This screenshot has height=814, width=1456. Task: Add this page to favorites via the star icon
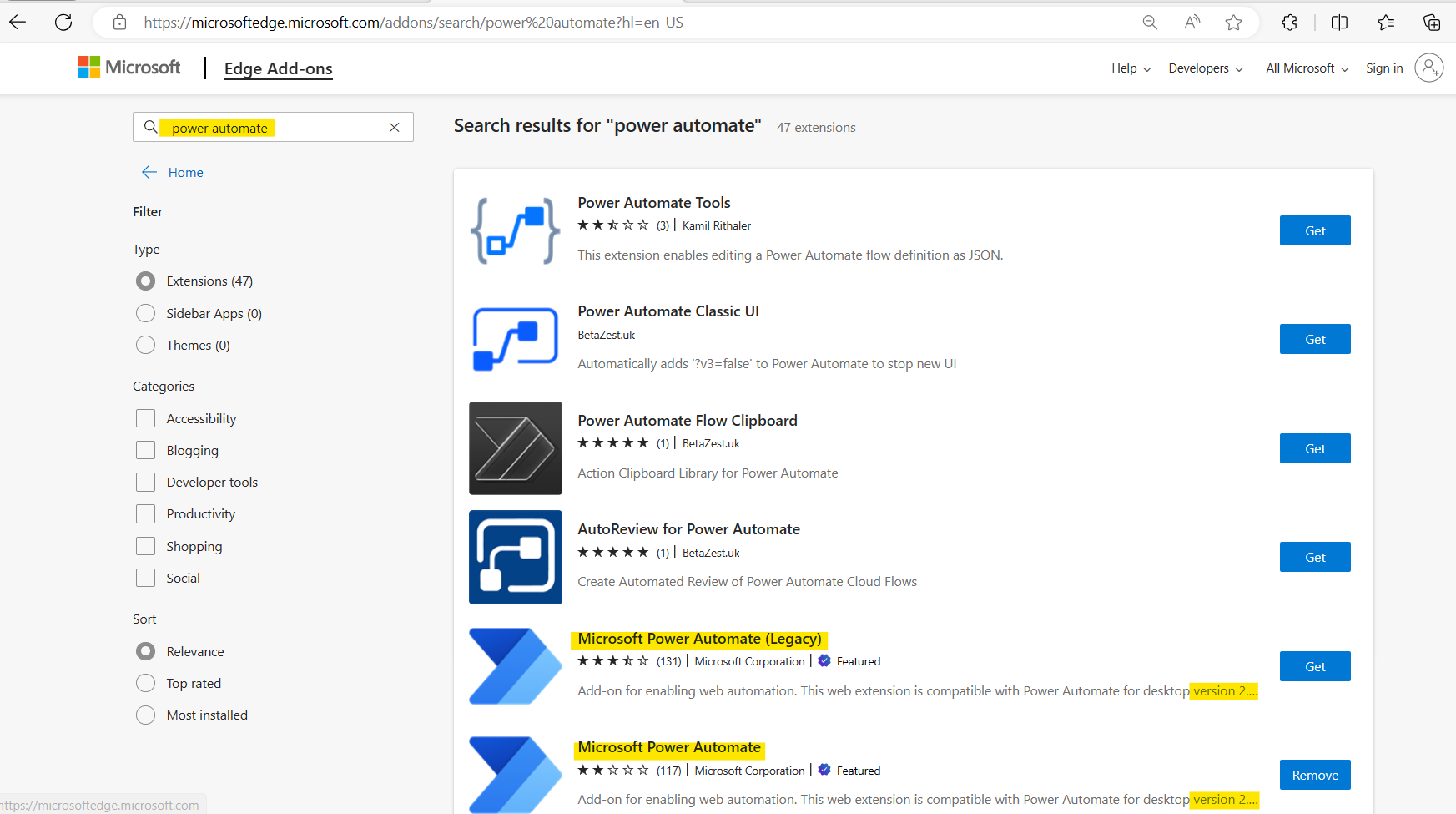point(1233,23)
